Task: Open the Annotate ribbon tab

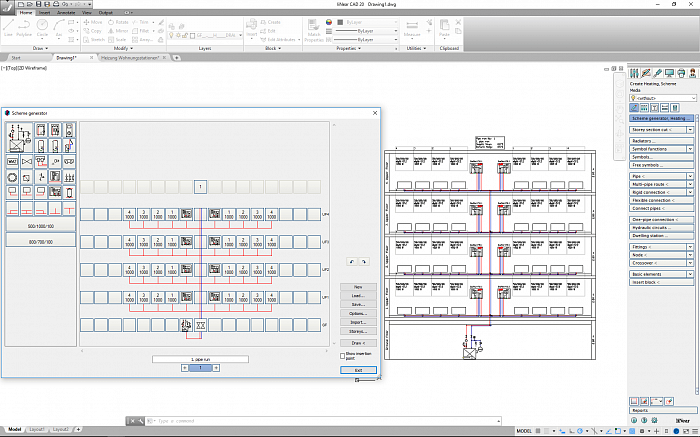Action: (x=66, y=12)
